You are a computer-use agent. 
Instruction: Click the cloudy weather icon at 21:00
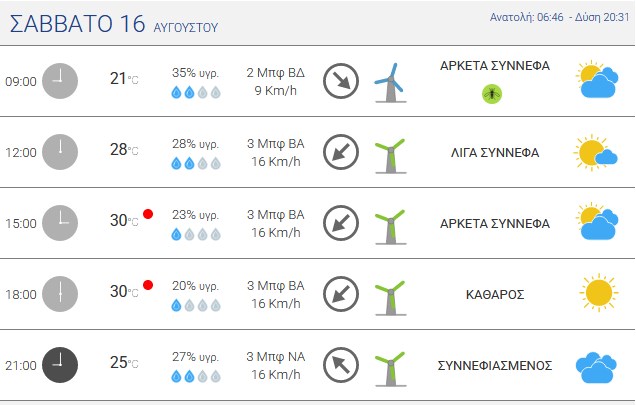596,366
